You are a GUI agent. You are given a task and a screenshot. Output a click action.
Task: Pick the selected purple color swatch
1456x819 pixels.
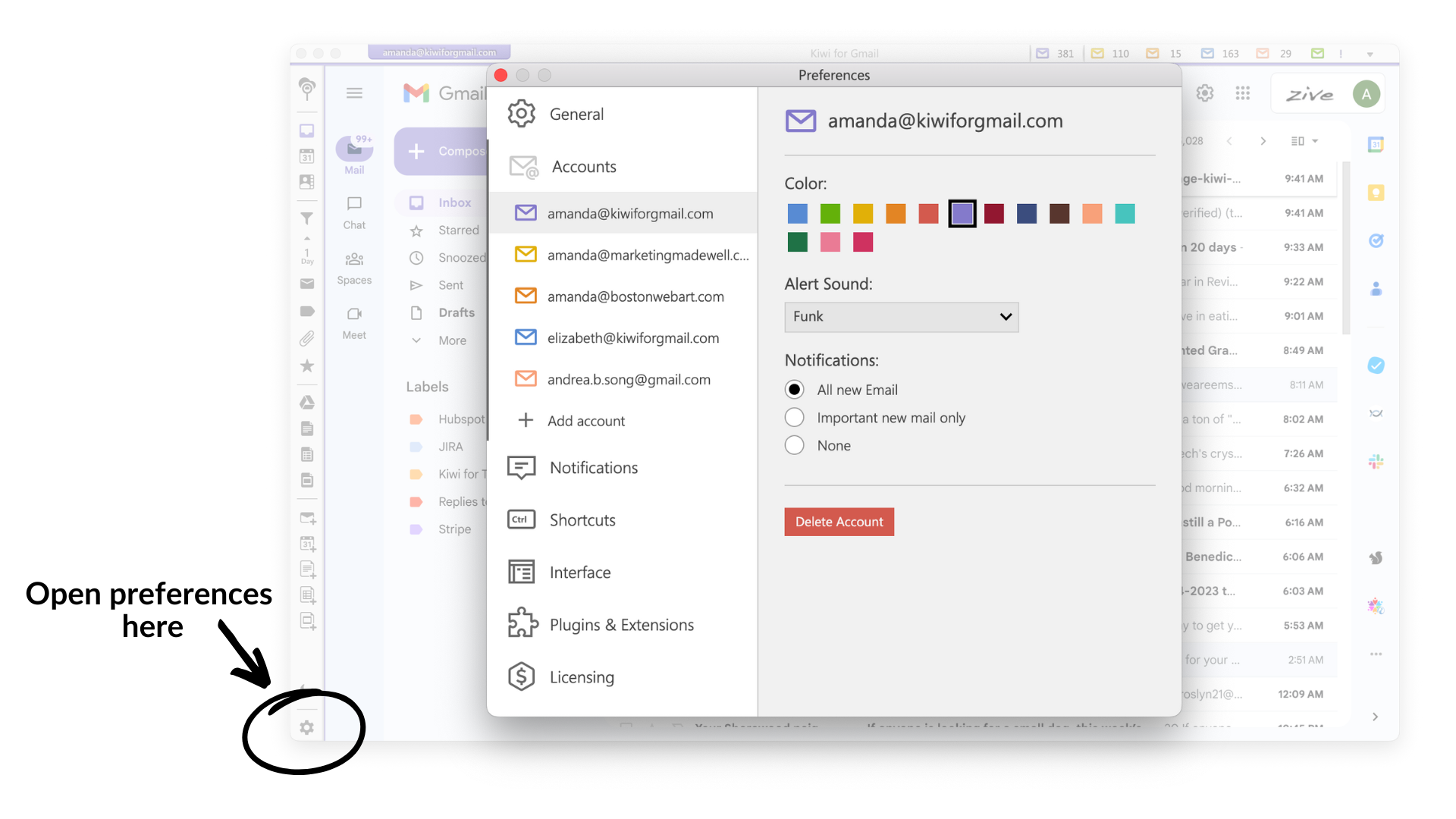[x=962, y=214]
